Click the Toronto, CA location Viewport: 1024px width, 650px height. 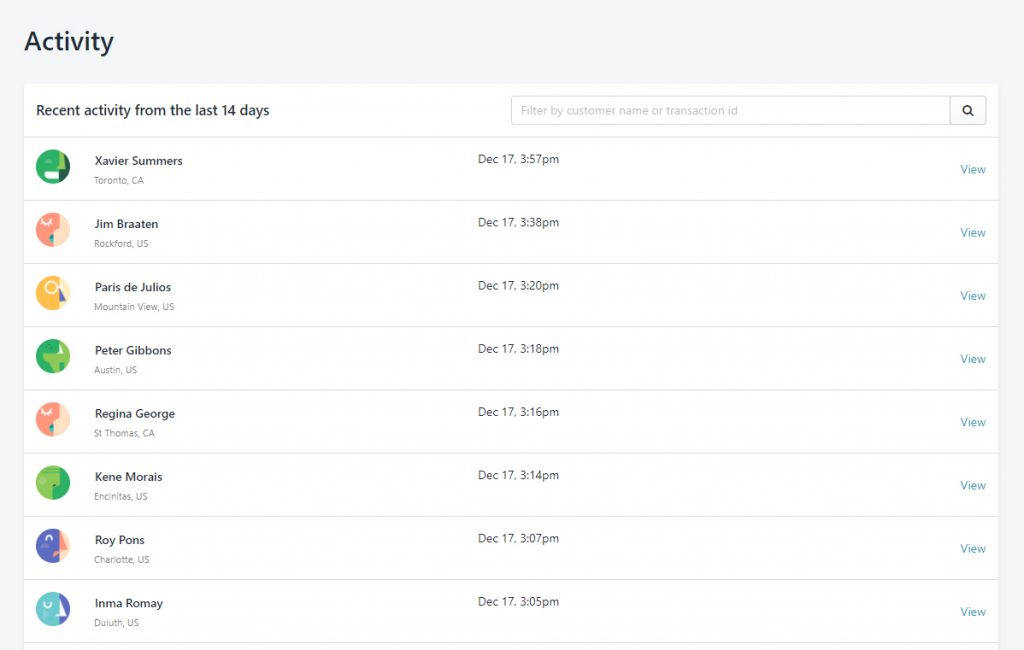pos(119,180)
